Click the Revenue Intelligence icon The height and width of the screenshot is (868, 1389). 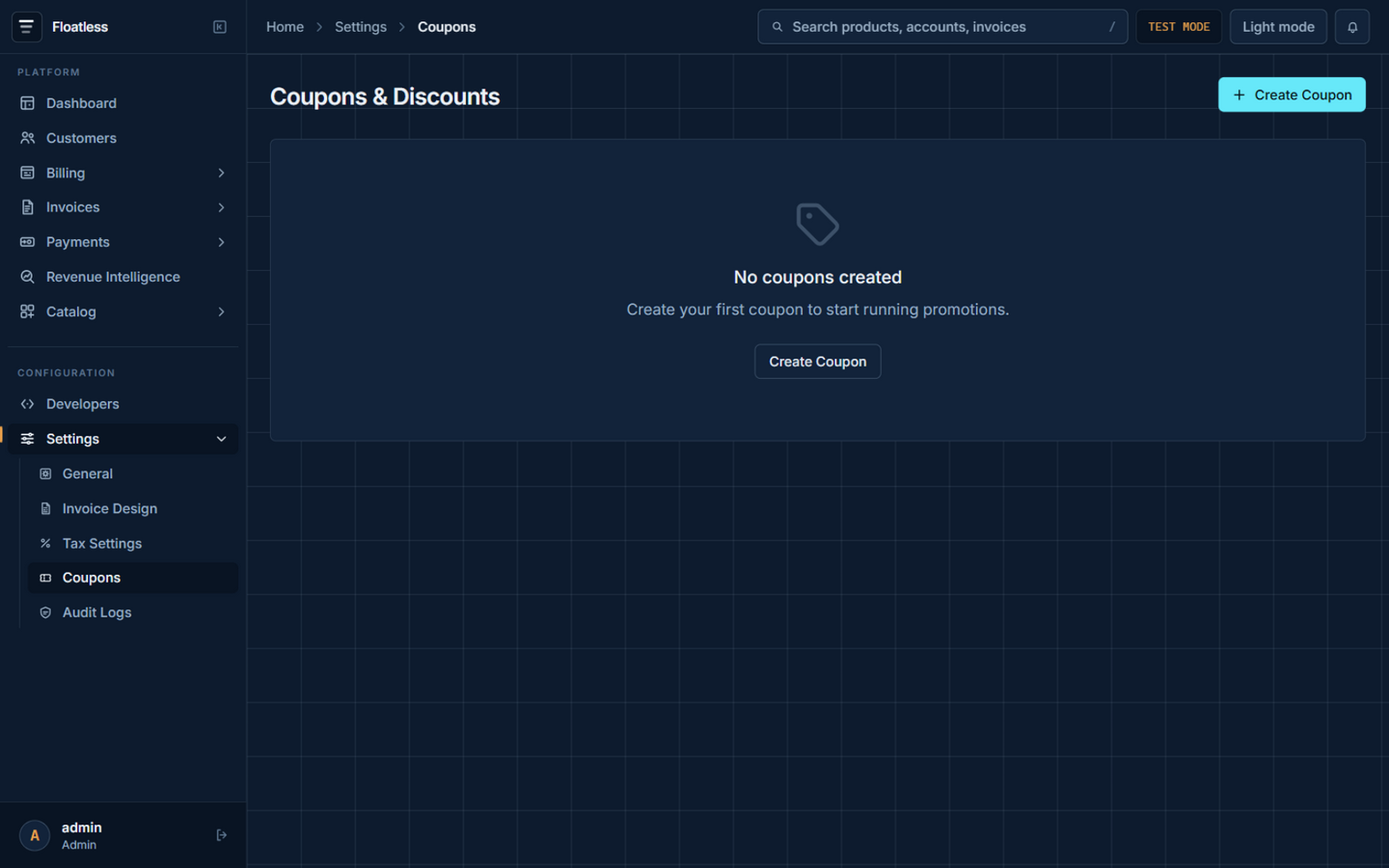pos(27,277)
